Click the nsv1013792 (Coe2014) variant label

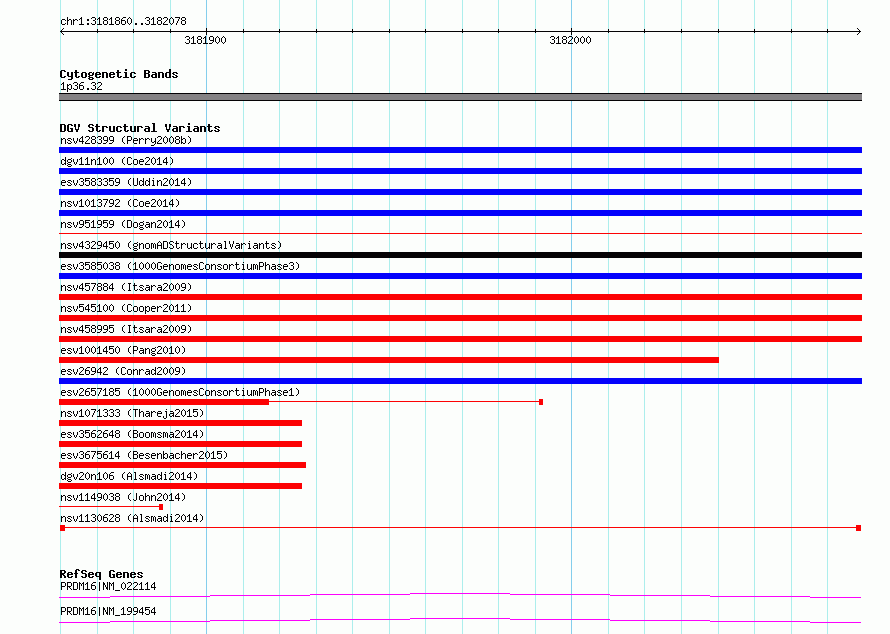(x=120, y=203)
